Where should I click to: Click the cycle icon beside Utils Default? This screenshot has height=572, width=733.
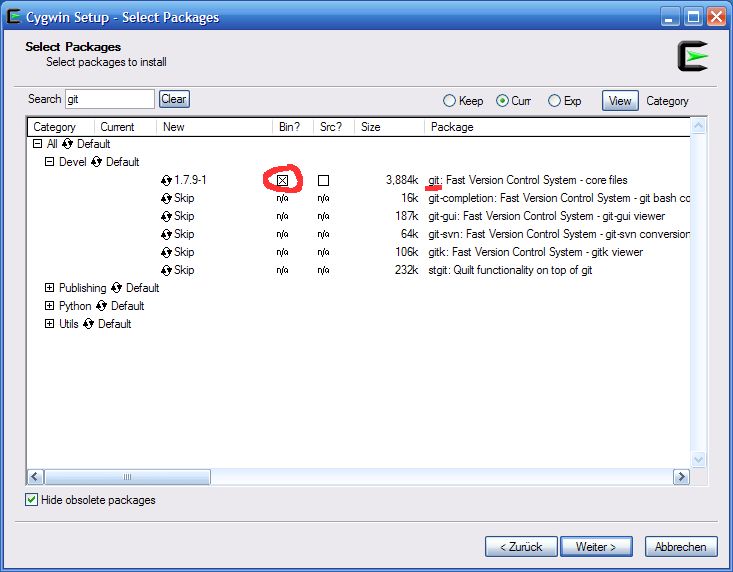click(88, 324)
